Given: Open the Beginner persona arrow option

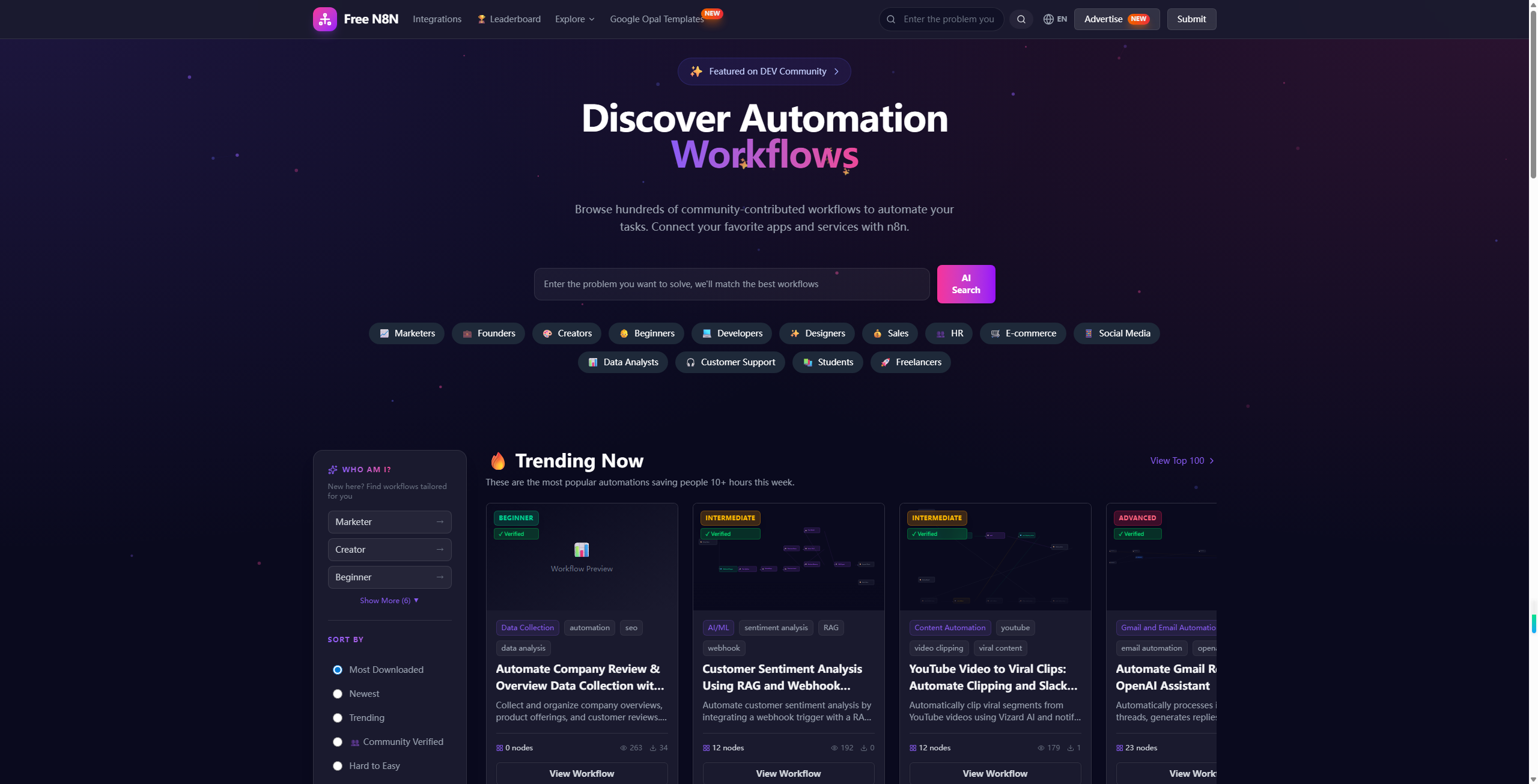Looking at the screenshot, I should (389, 577).
